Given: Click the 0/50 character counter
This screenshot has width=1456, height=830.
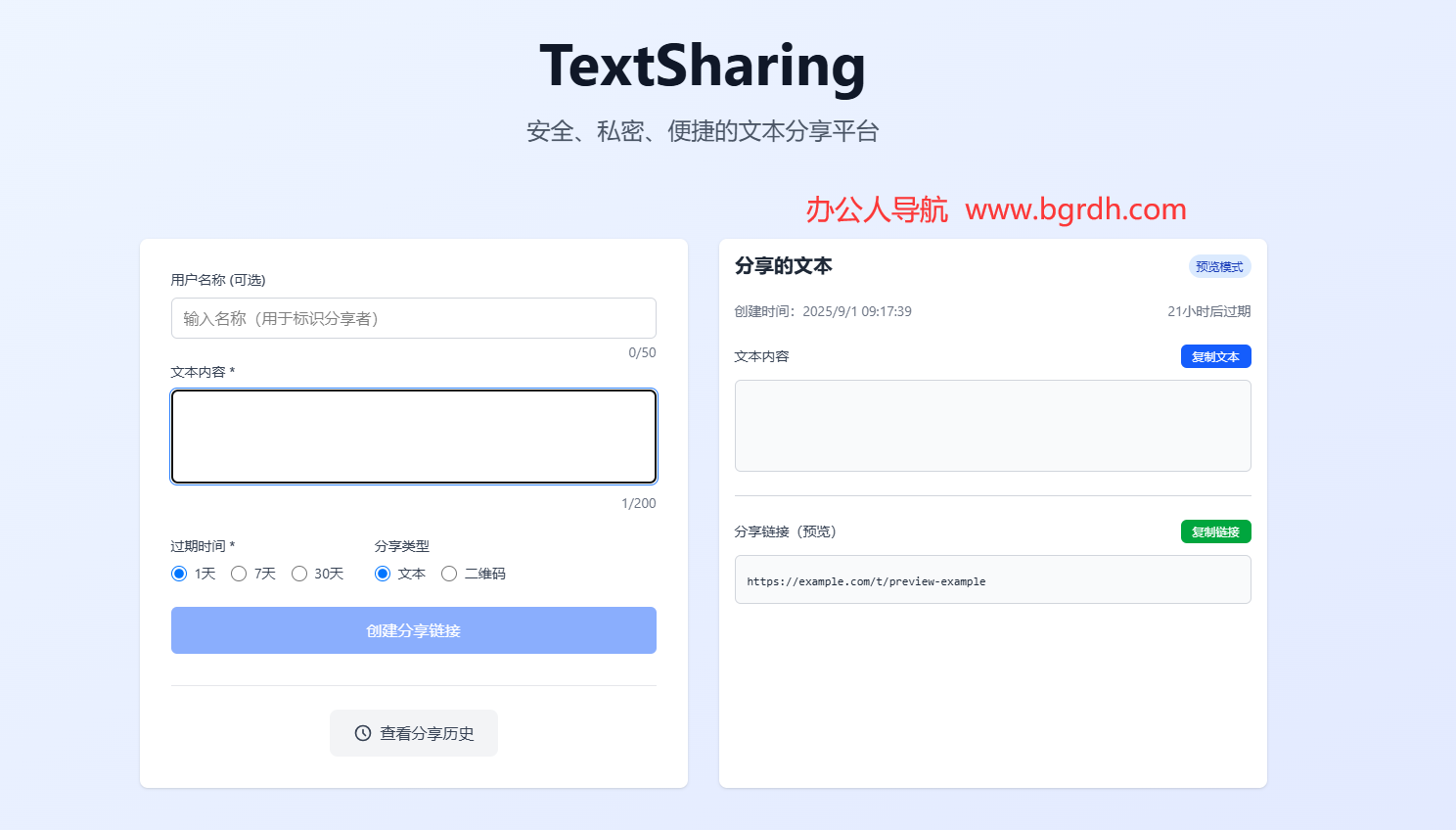Looking at the screenshot, I should [x=642, y=352].
